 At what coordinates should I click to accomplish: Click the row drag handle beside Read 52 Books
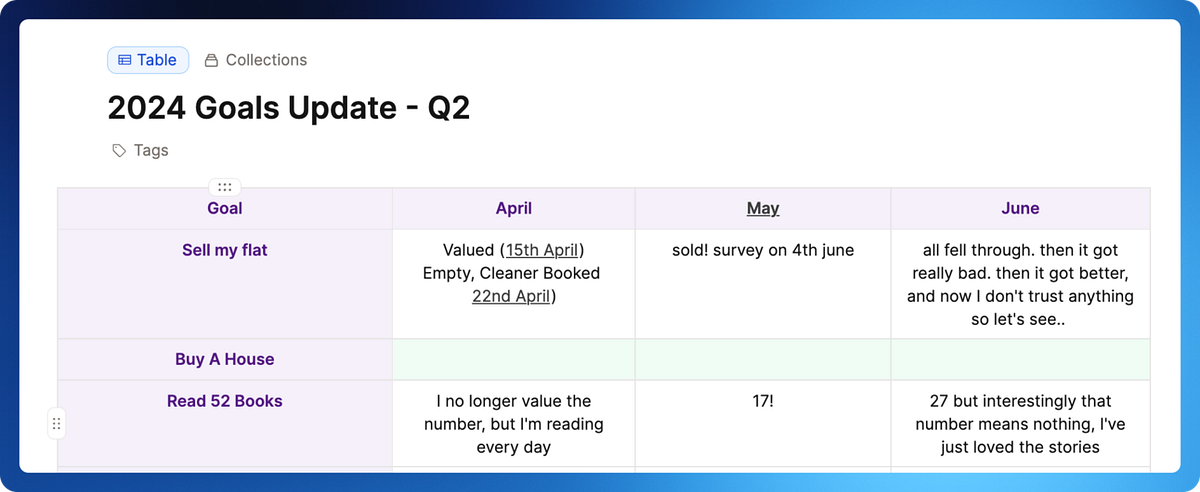(x=56, y=424)
